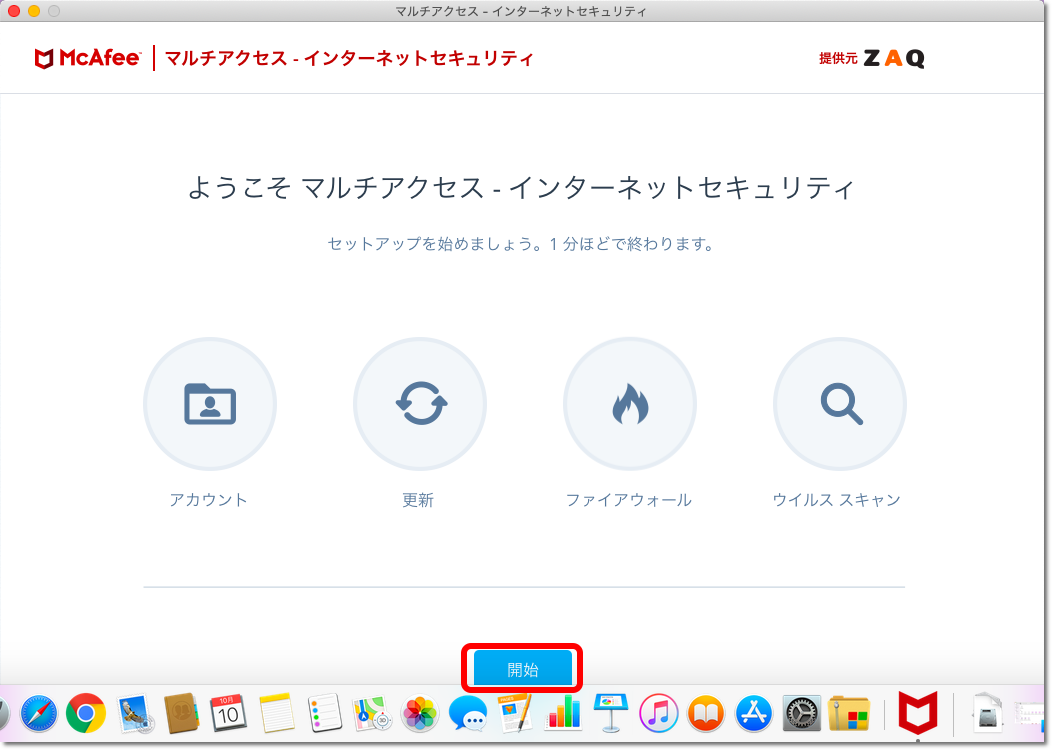Open Keynote podium icon in Dock
This screenshot has height=750, width=1052.
[611, 713]
